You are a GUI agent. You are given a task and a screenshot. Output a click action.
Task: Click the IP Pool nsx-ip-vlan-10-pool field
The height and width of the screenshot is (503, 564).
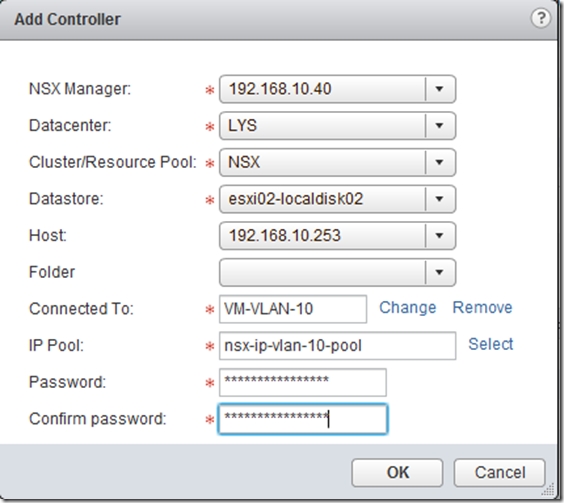337,346
